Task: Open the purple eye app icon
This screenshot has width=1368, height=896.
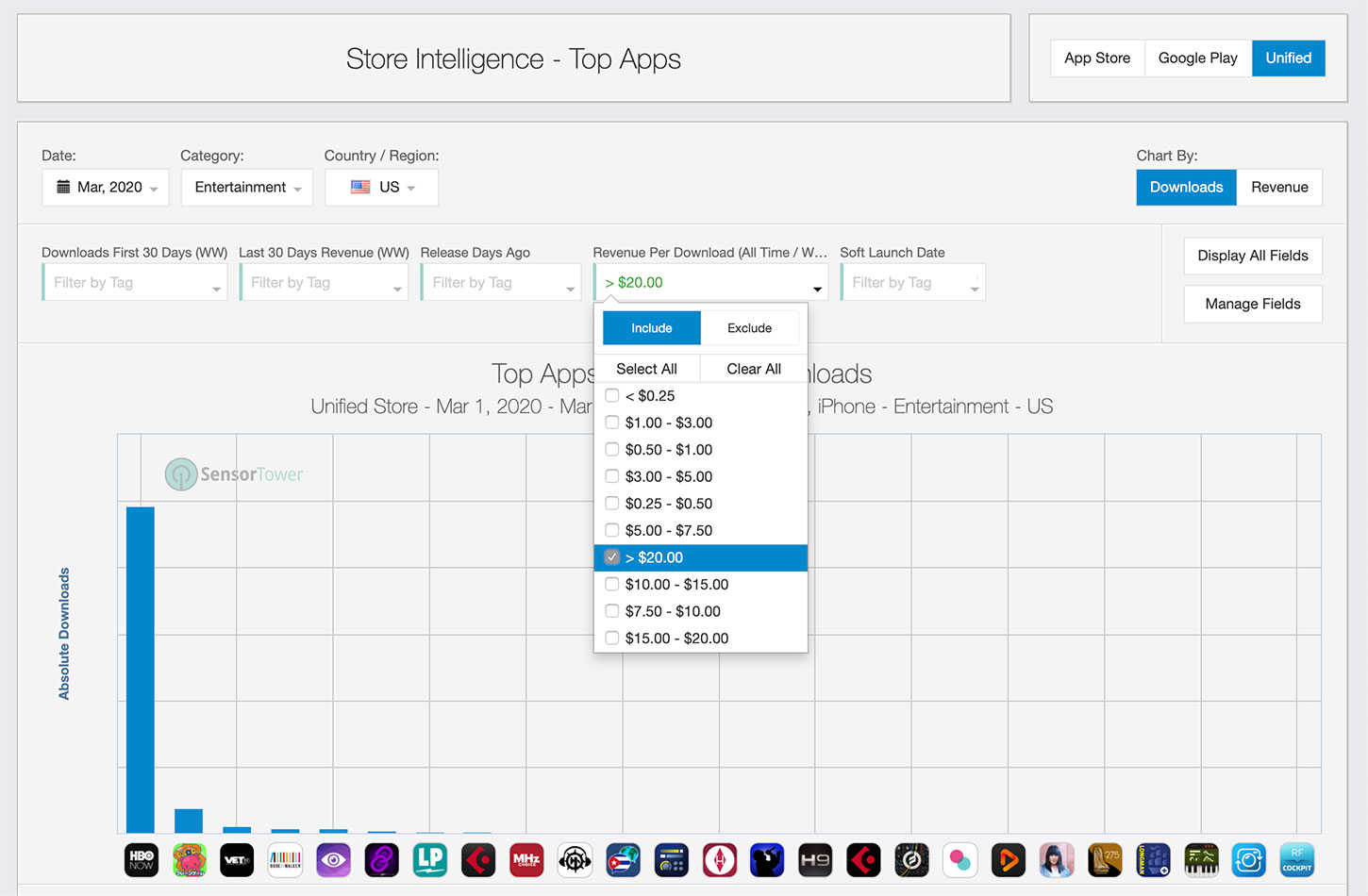Action: point(334,860)
